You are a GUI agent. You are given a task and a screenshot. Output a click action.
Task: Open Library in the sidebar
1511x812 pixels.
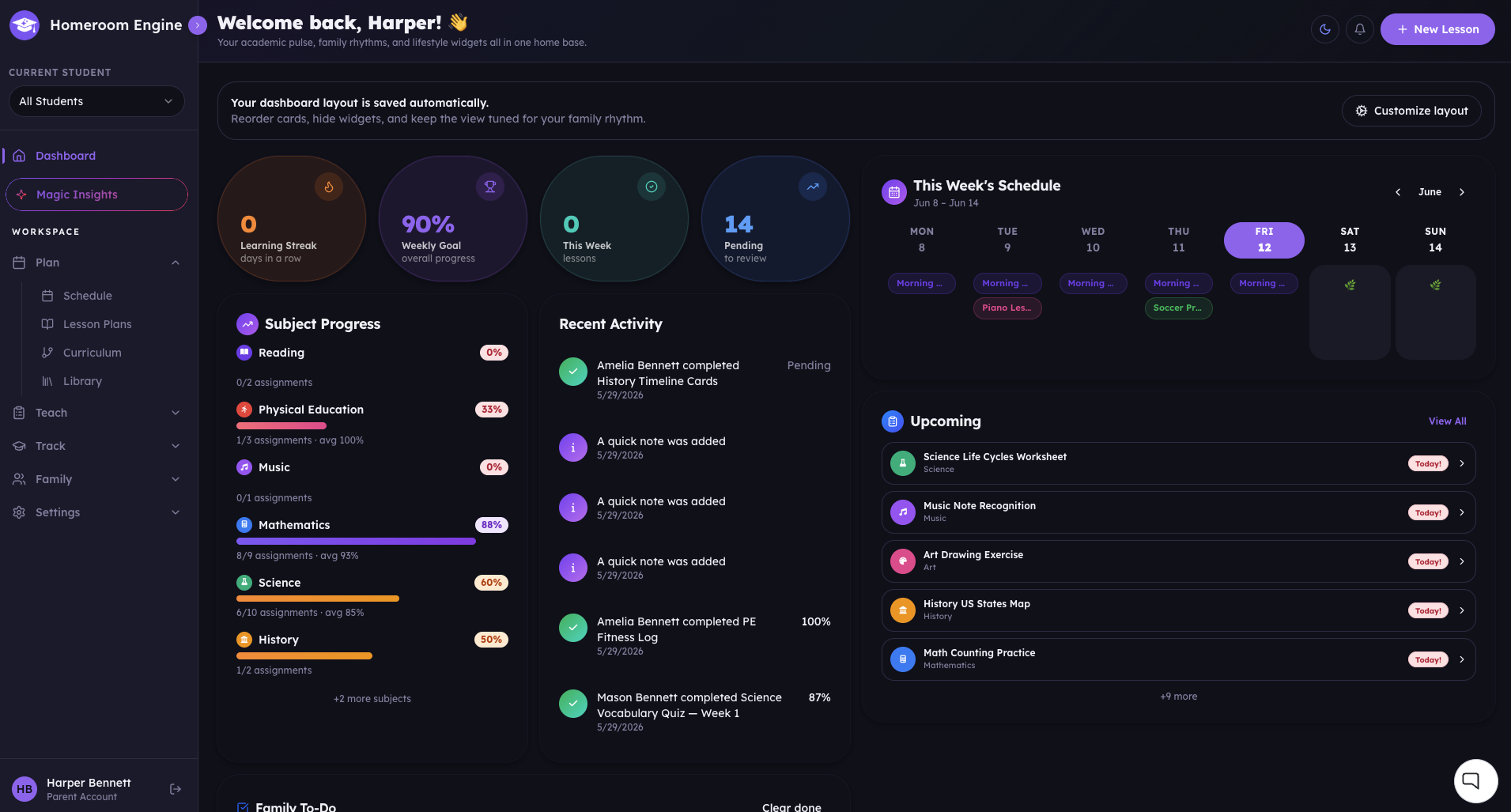(x=82, y=381)
